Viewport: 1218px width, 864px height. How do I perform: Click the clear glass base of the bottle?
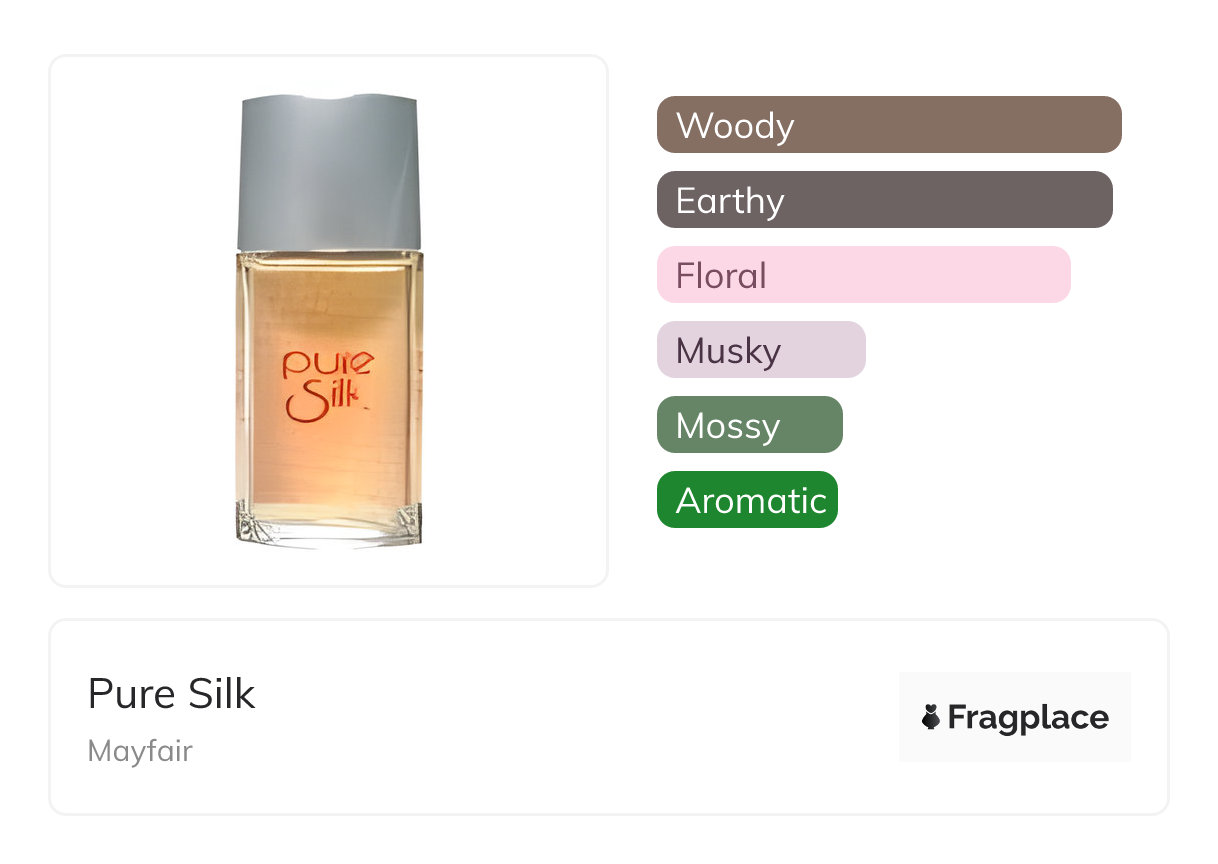pos(329,525)
